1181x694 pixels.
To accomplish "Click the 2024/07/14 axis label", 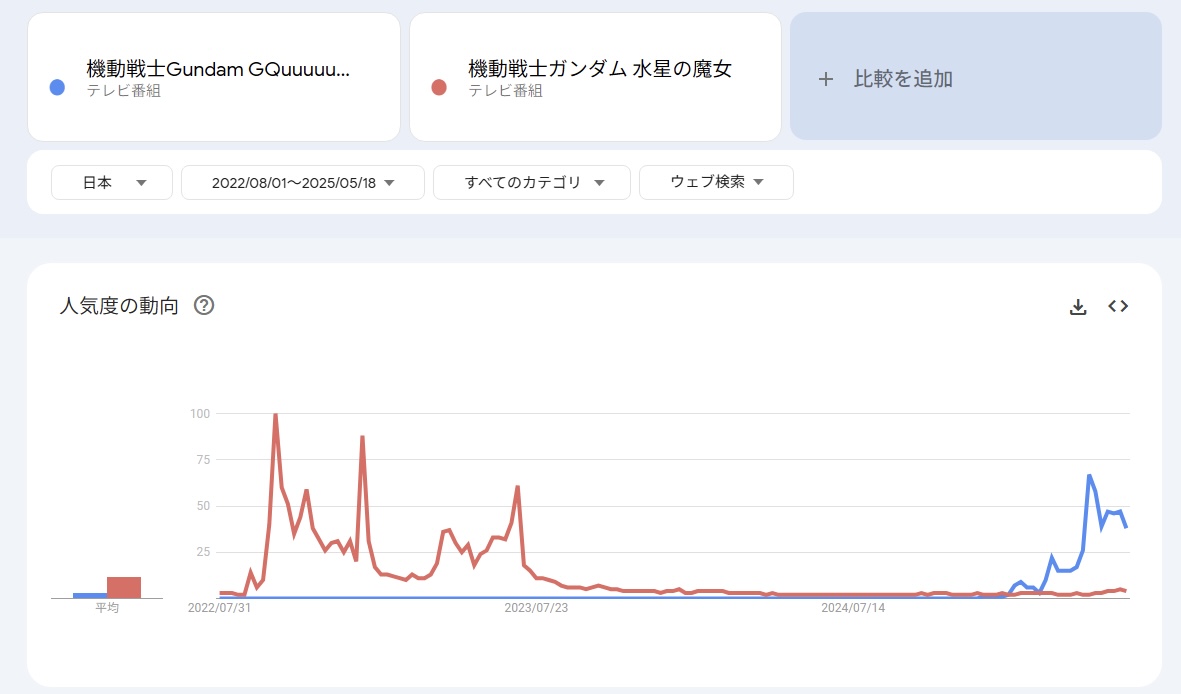I will coord(853,607).
